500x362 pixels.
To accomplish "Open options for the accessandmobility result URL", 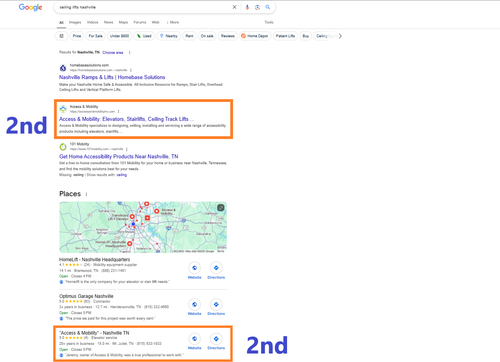I will pyautogui.click(x=118, y=112).
